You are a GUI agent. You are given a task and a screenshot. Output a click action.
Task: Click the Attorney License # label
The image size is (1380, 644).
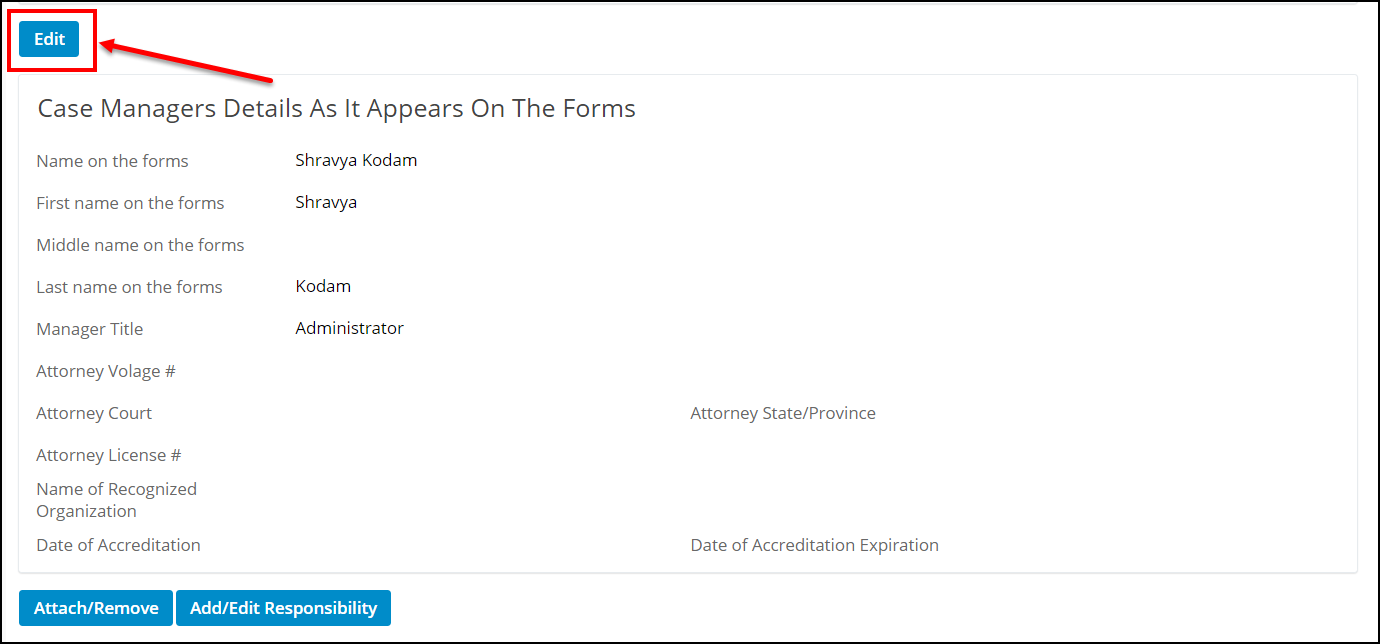point(108,454)
